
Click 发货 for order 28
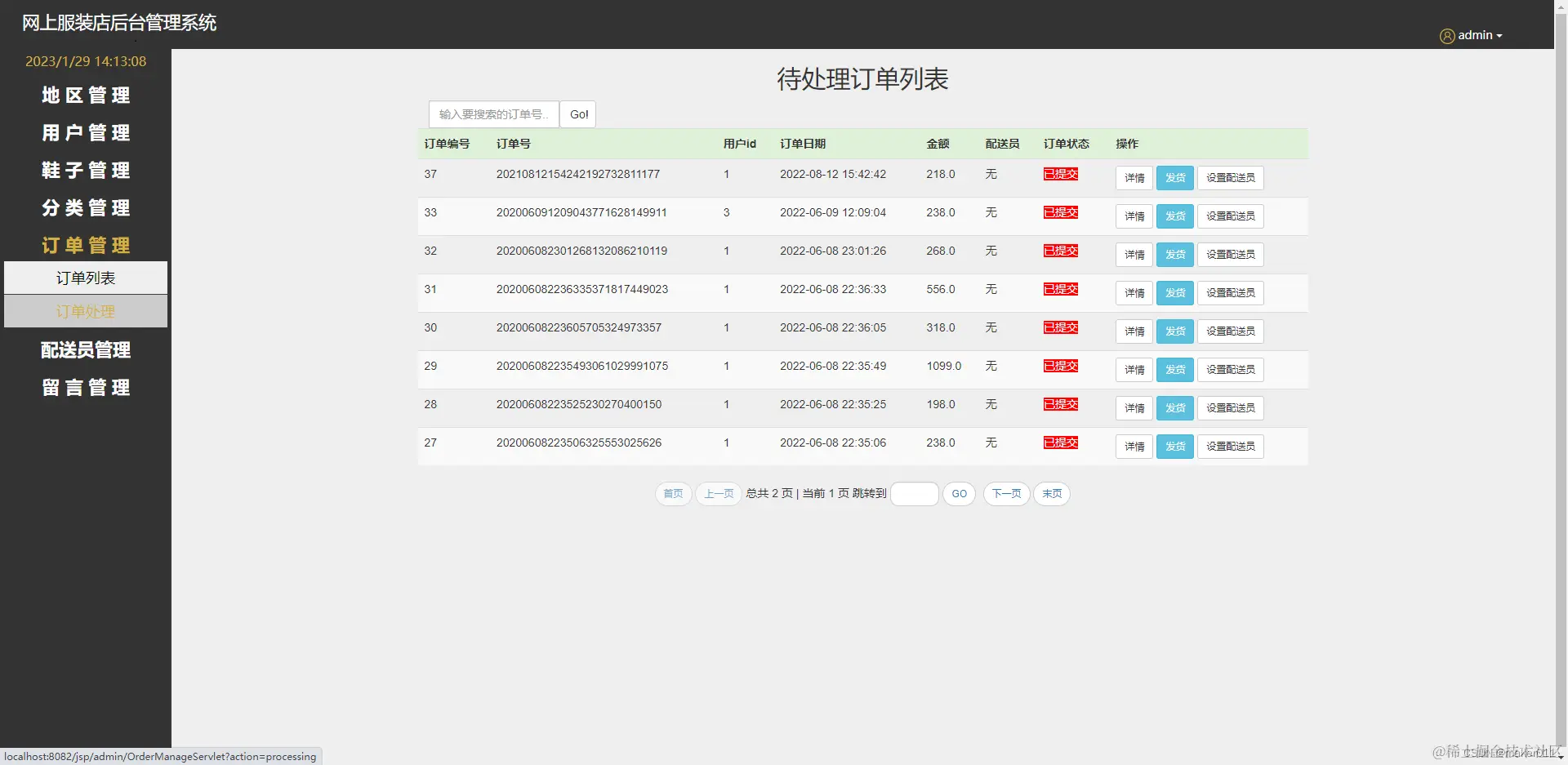(1175, 408)
